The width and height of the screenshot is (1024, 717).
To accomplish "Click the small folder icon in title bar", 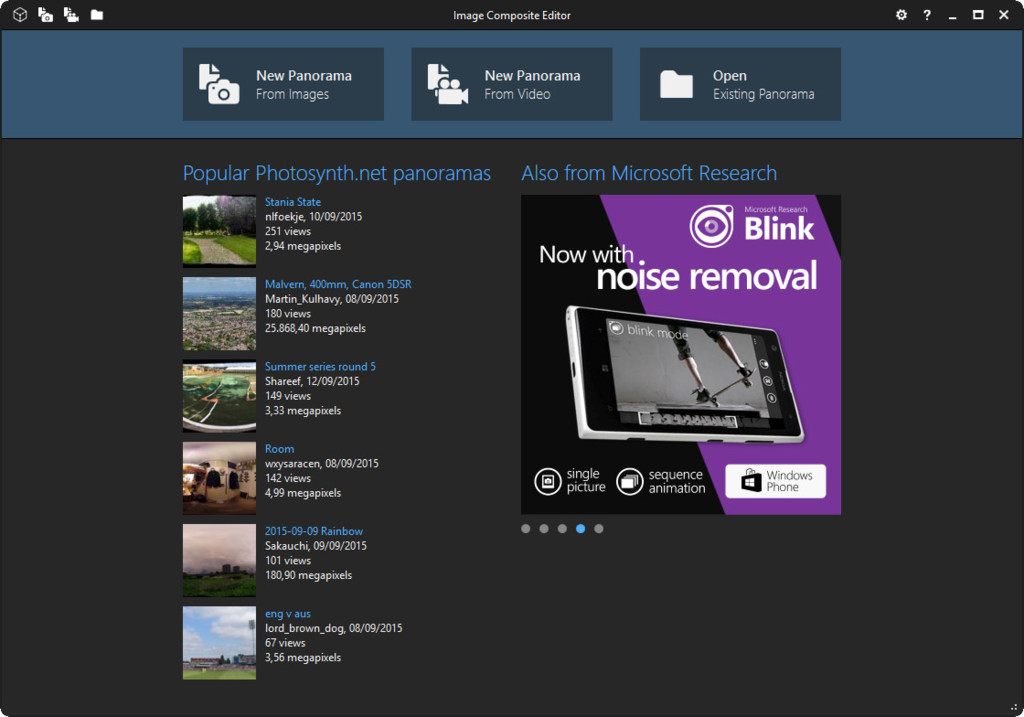I will coord(97,15).
